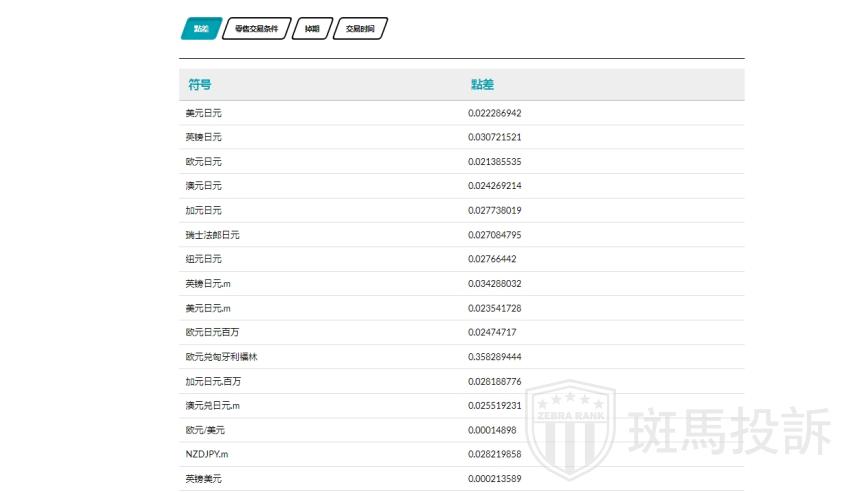Click the 欧元日元 symbol row
850x493 pixels.
[203, 162]
